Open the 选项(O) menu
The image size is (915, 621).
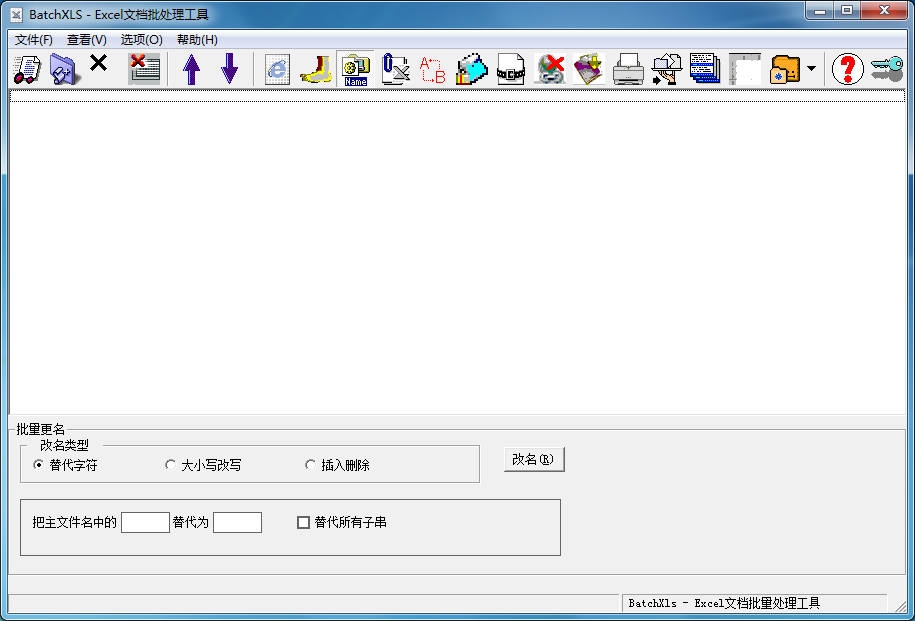point(141,40)
